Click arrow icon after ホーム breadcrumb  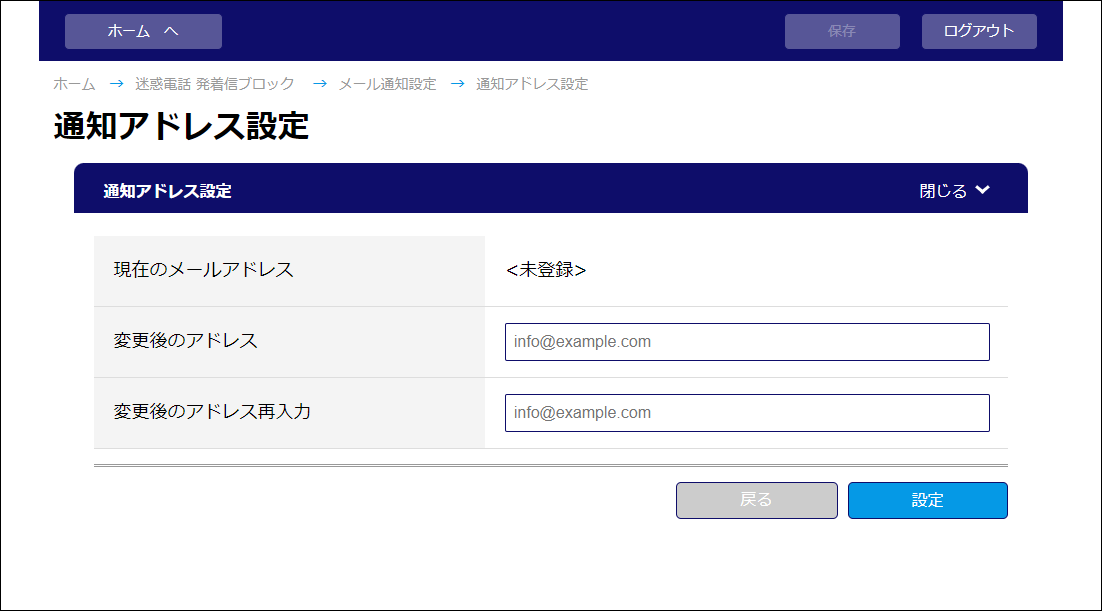click(x=116, y=84)
